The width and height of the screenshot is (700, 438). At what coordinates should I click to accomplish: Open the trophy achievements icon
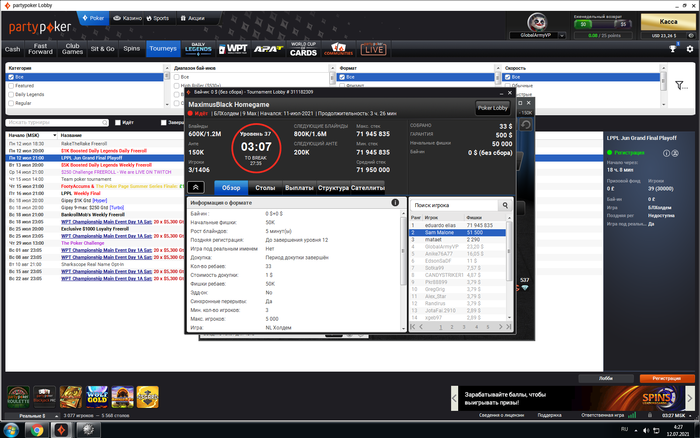pyautogui.click(x=672, y=49)
